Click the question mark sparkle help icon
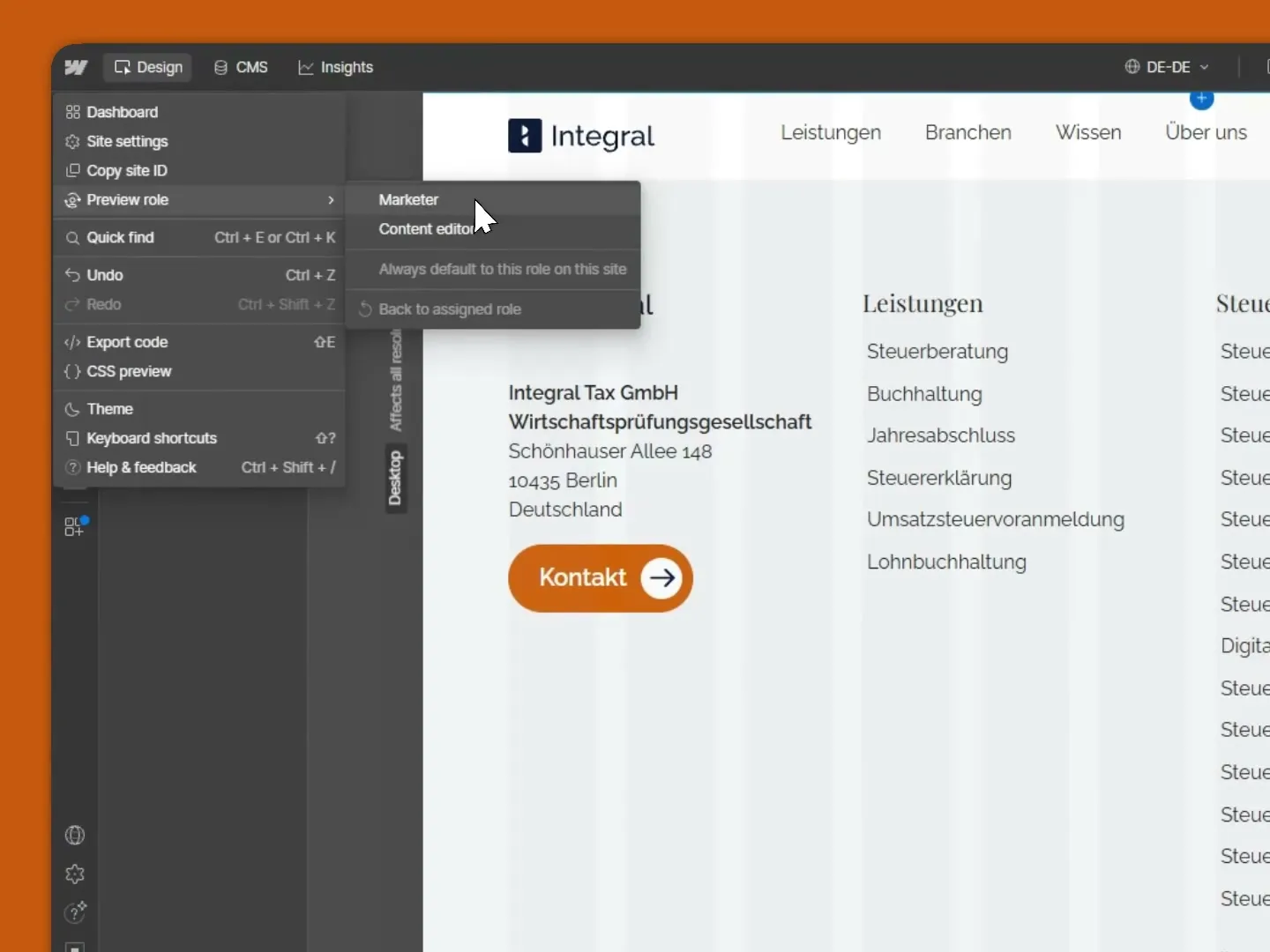Viewport: 1270px width, 952px height. point(76,911)
